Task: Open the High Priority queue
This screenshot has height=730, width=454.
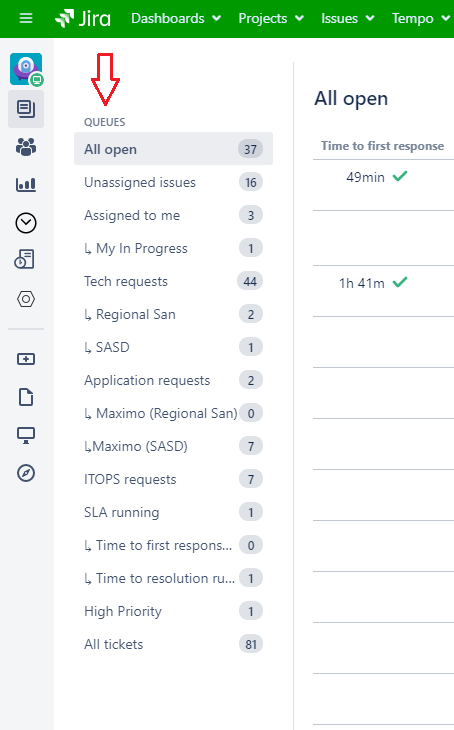Action: (x=173, y=611)
